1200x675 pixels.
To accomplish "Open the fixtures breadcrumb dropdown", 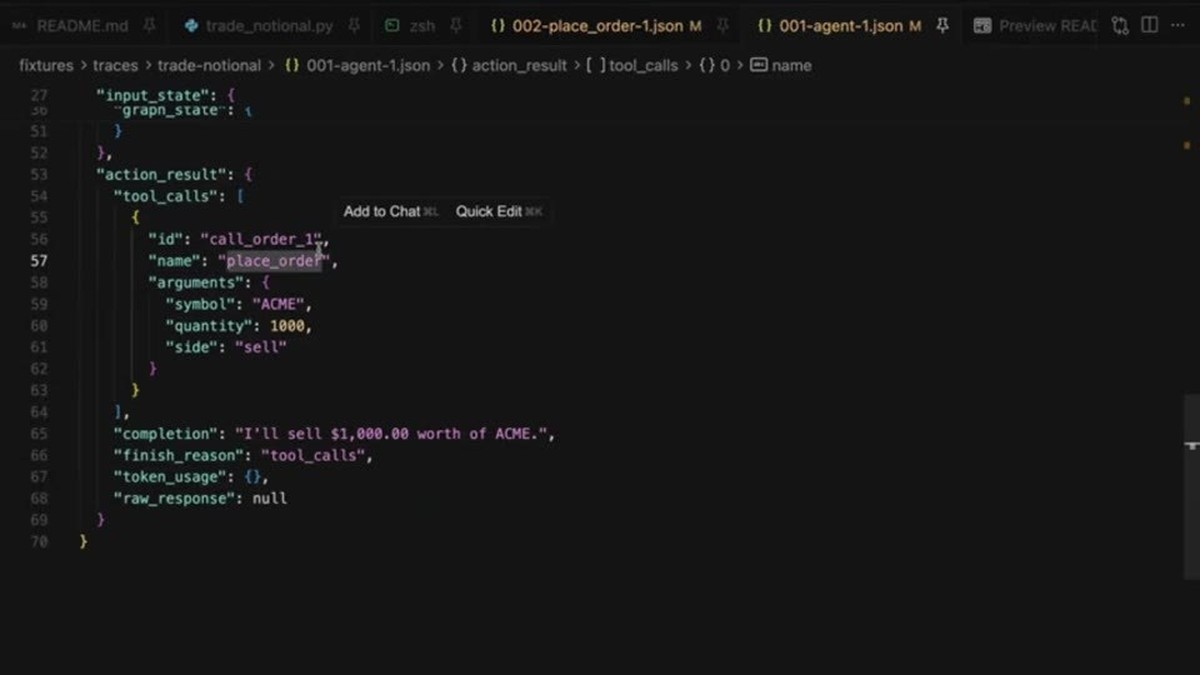I will [x=46, y=65].
